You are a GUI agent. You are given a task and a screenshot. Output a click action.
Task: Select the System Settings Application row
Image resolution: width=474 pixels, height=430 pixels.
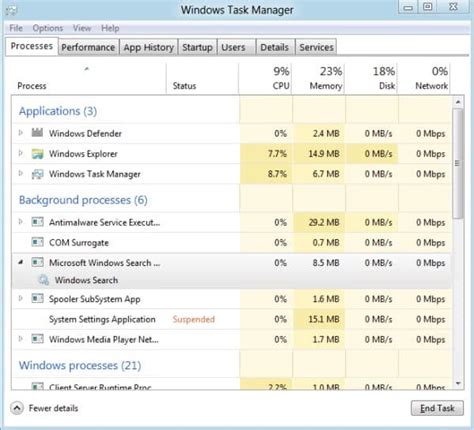tap(232, 319)
